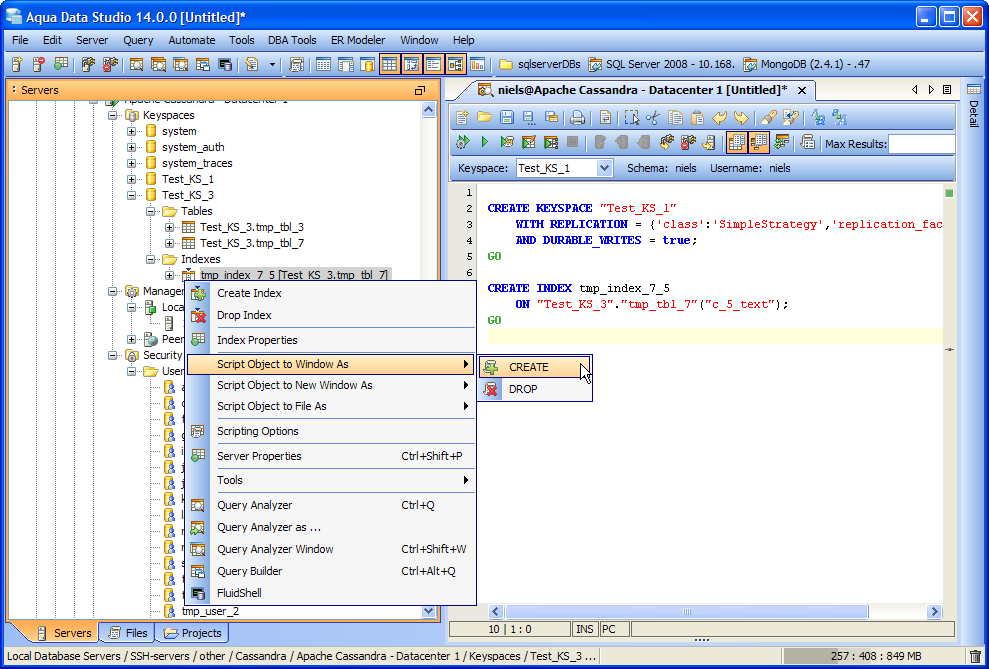Click the Register Server toolbar icon

(x=18, y=64)
